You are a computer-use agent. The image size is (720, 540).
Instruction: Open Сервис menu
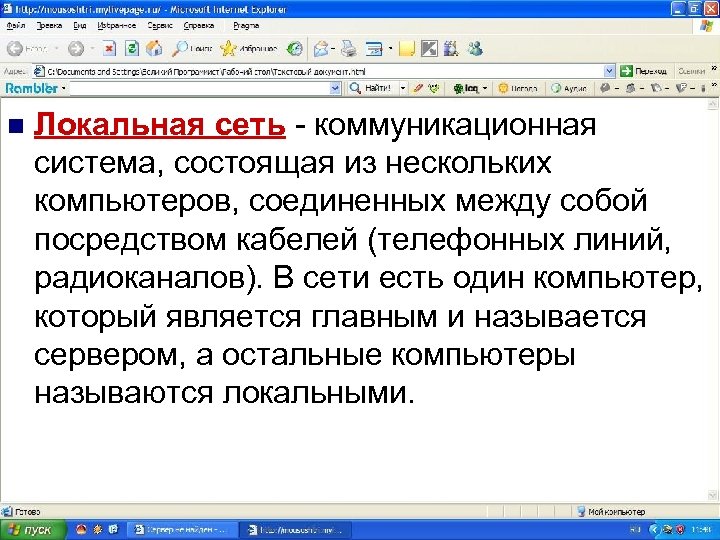pos(160,26)
